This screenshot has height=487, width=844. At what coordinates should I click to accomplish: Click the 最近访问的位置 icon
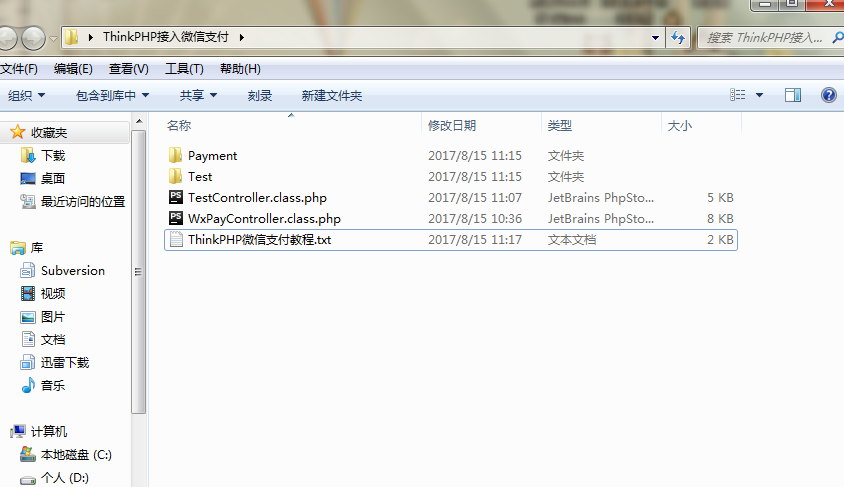coord(28,201)
